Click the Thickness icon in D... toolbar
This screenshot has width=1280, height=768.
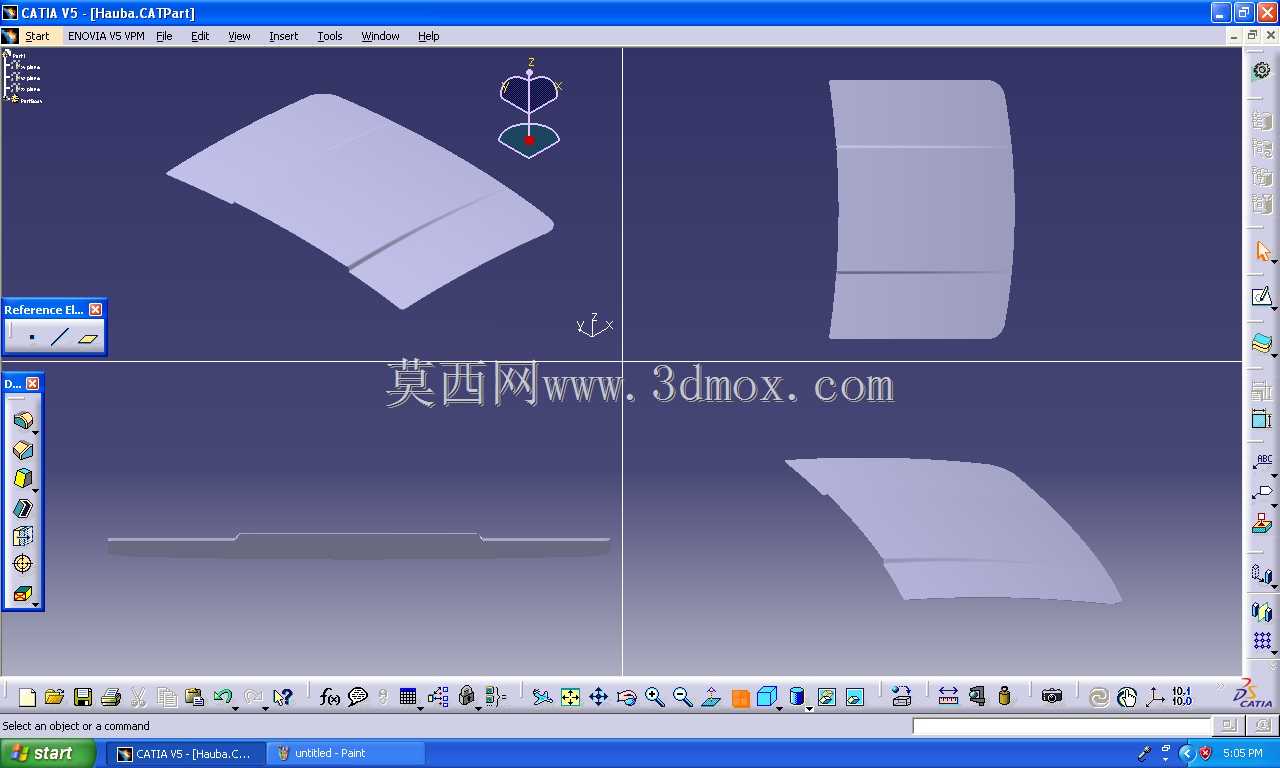click(23, 536)
